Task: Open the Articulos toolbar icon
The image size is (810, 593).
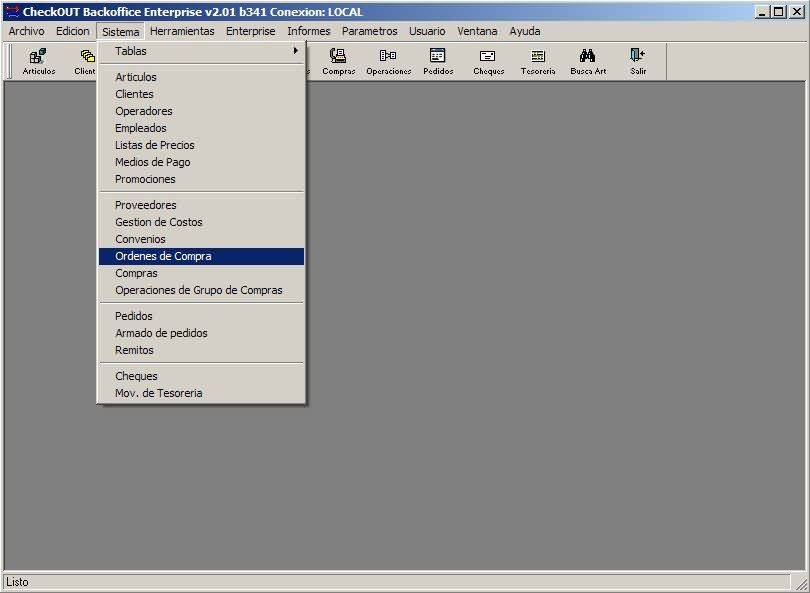Action: [x=39, y=61]
